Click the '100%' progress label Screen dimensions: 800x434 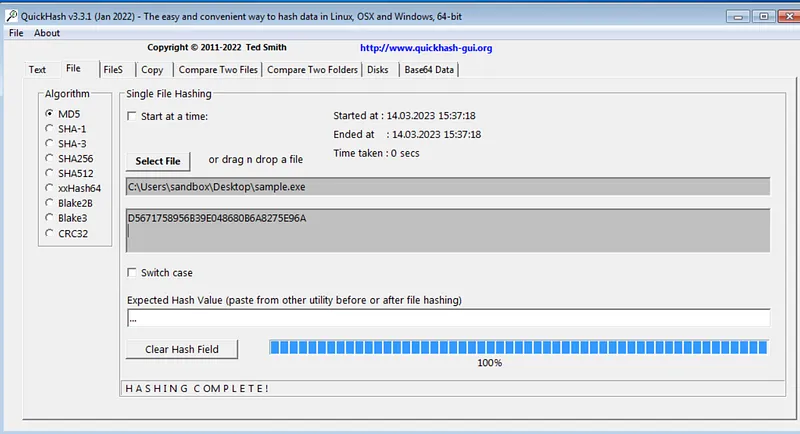coord(490,363)
